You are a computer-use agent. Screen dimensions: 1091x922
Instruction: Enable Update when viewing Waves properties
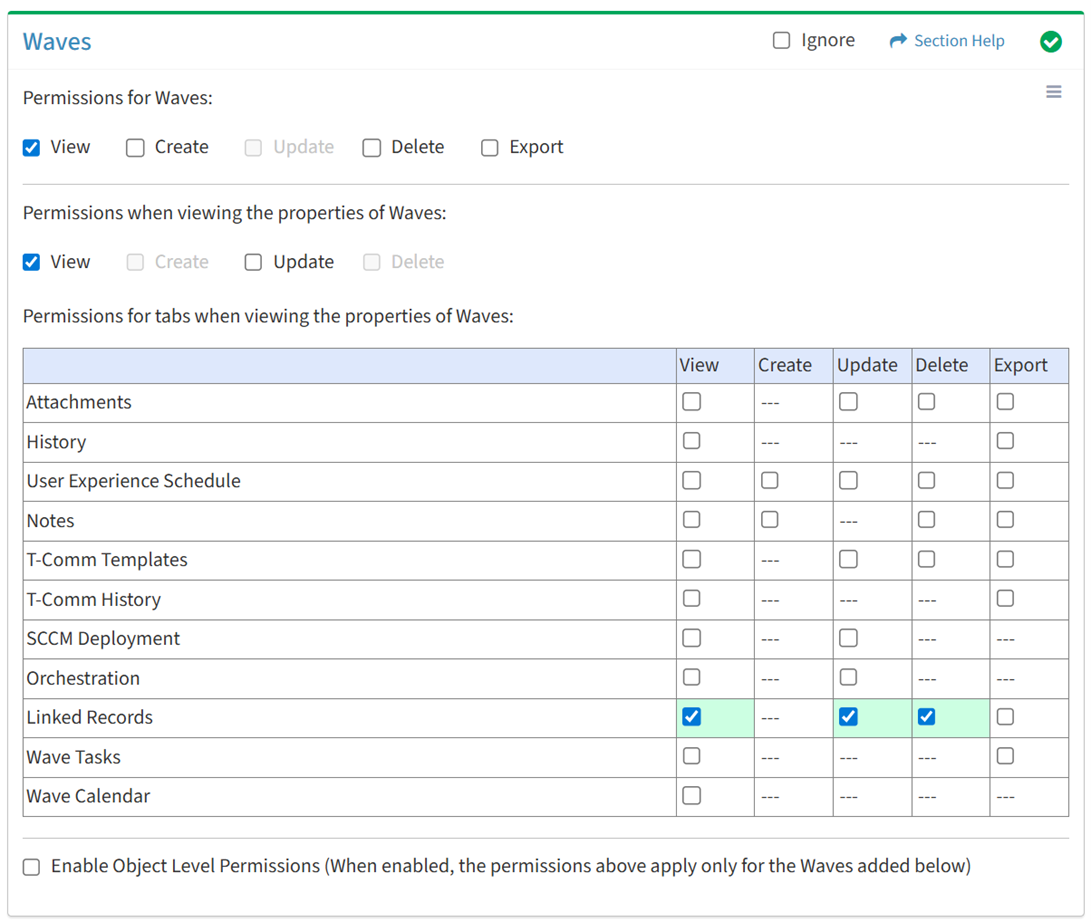(x=253, y=262)
